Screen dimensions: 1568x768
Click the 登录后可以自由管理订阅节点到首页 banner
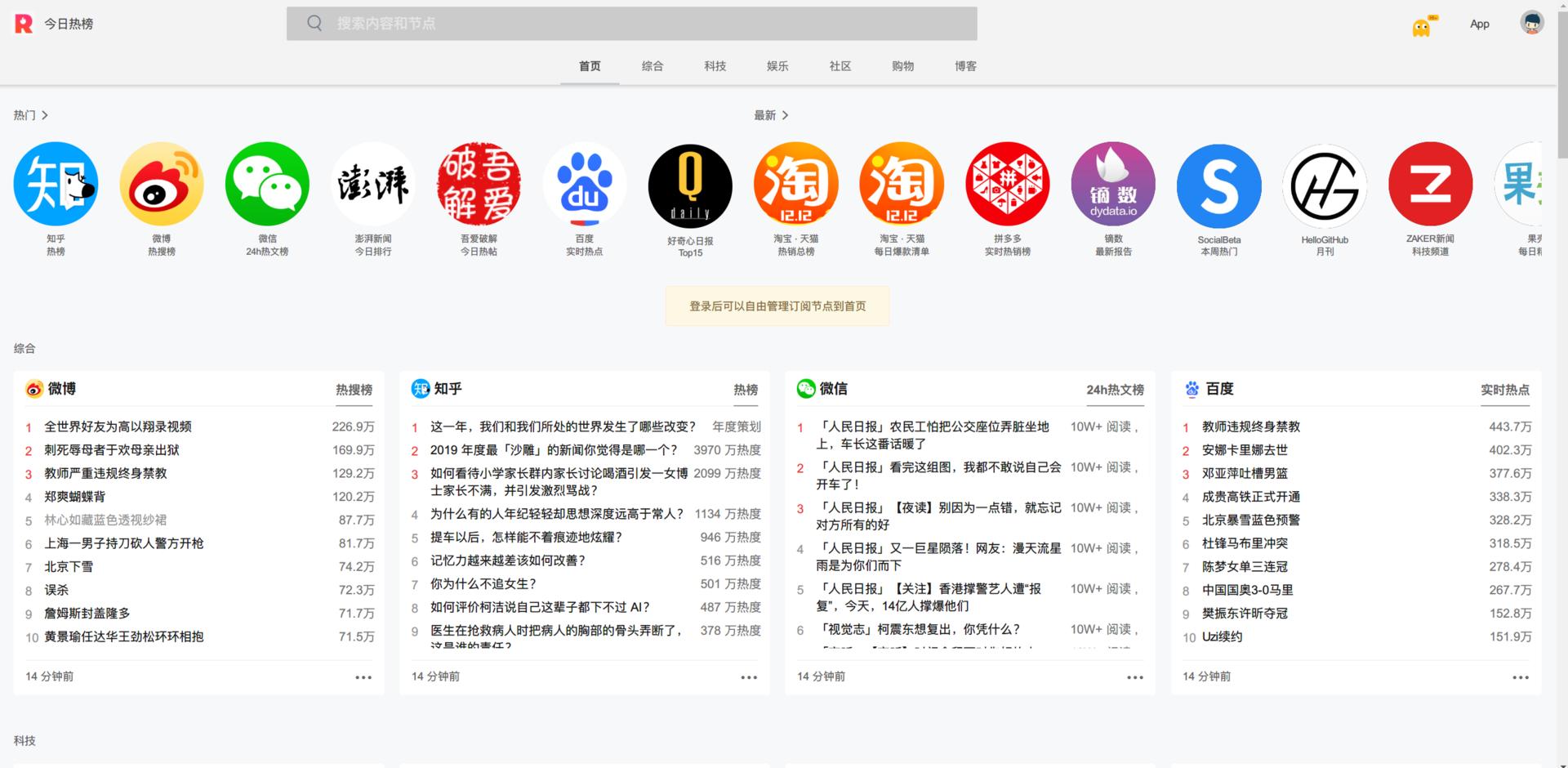[x=777, y=306]
